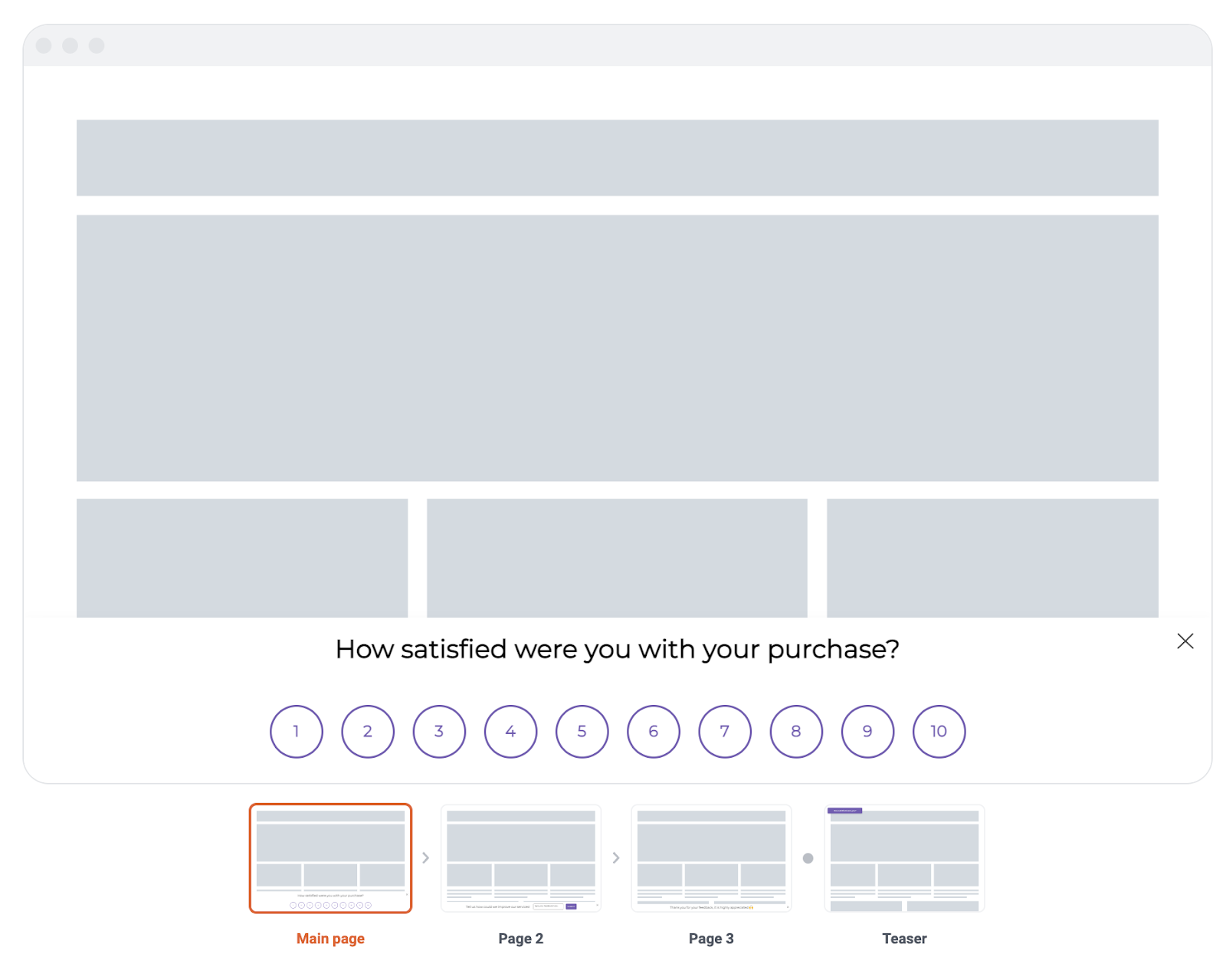Click the 8 rating button
This screenshot has width=1226, height=980.
pyautogui.click(x=796, y=731)
